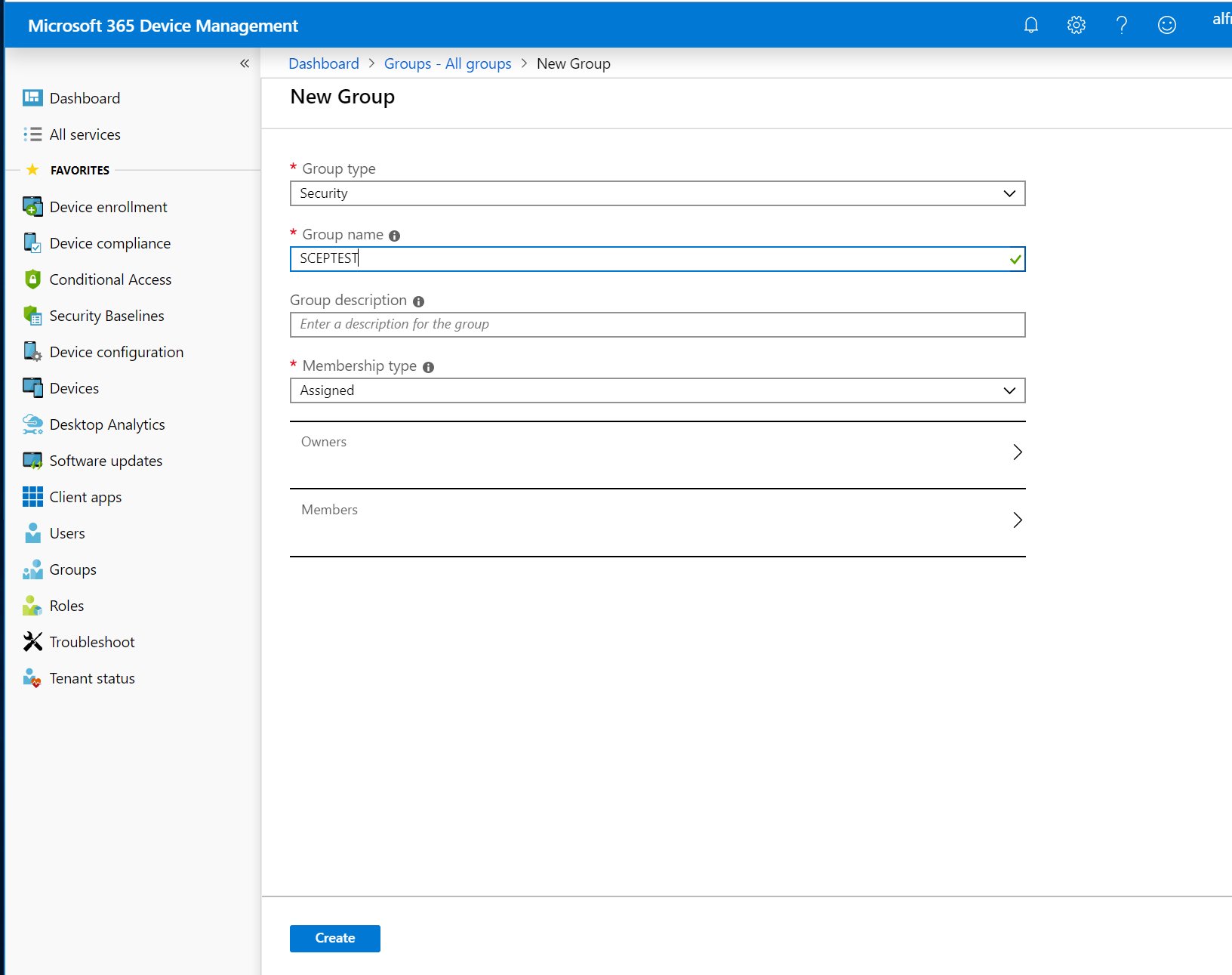
Task: Click the Group description input field
Action: click(x=657, y=324)
